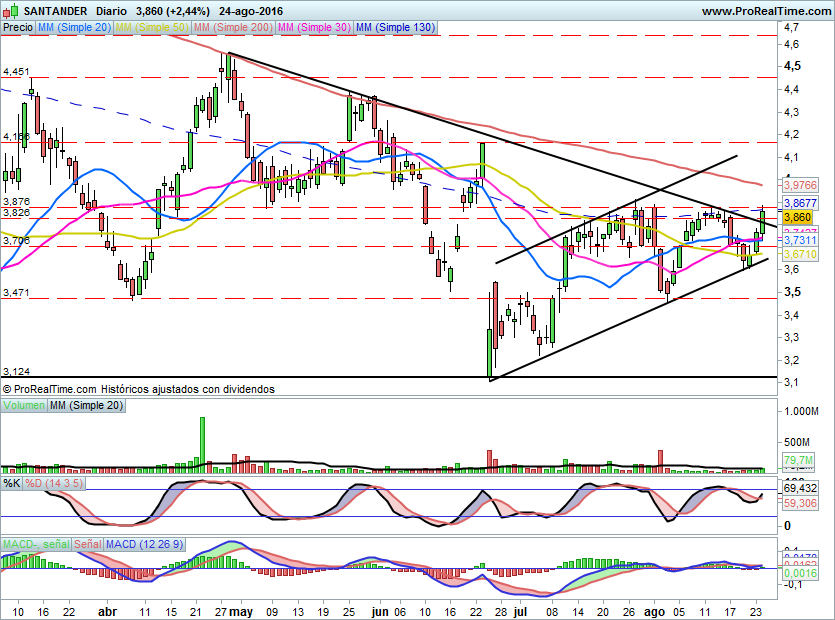Select the Precio indicator label

click(x=18, y=27)
